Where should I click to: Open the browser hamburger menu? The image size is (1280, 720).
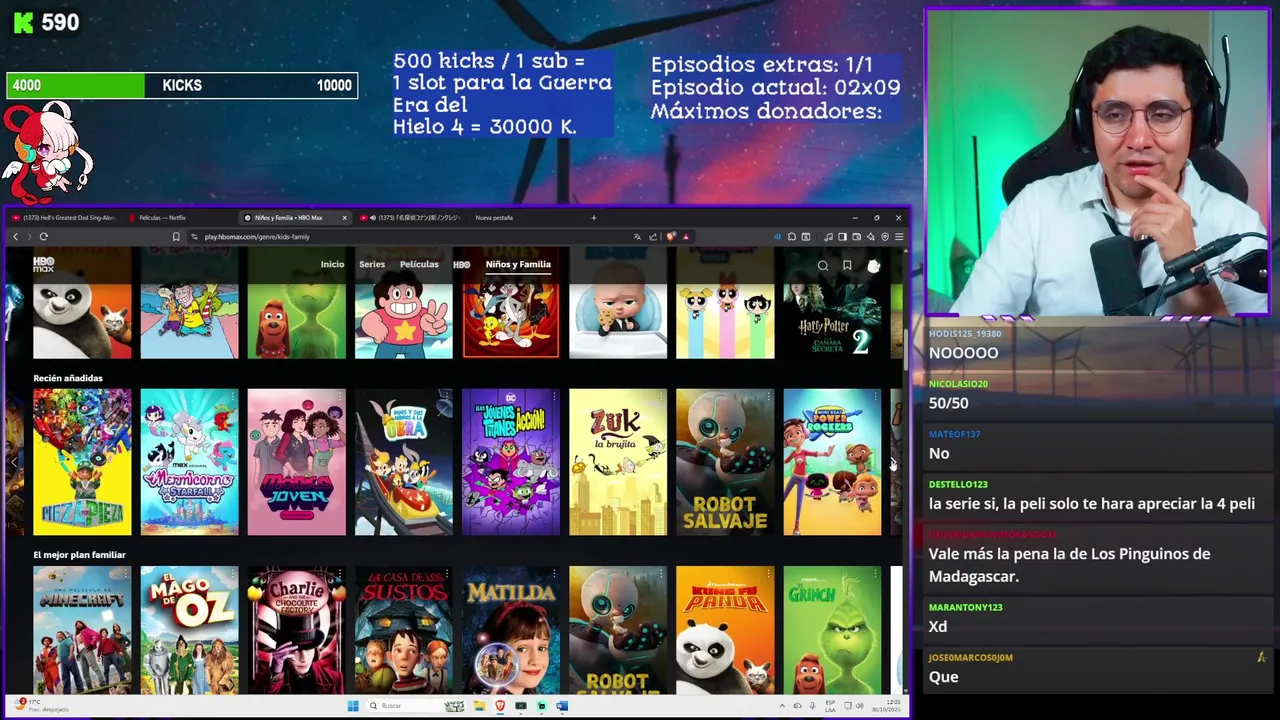[x=899, y=237]
